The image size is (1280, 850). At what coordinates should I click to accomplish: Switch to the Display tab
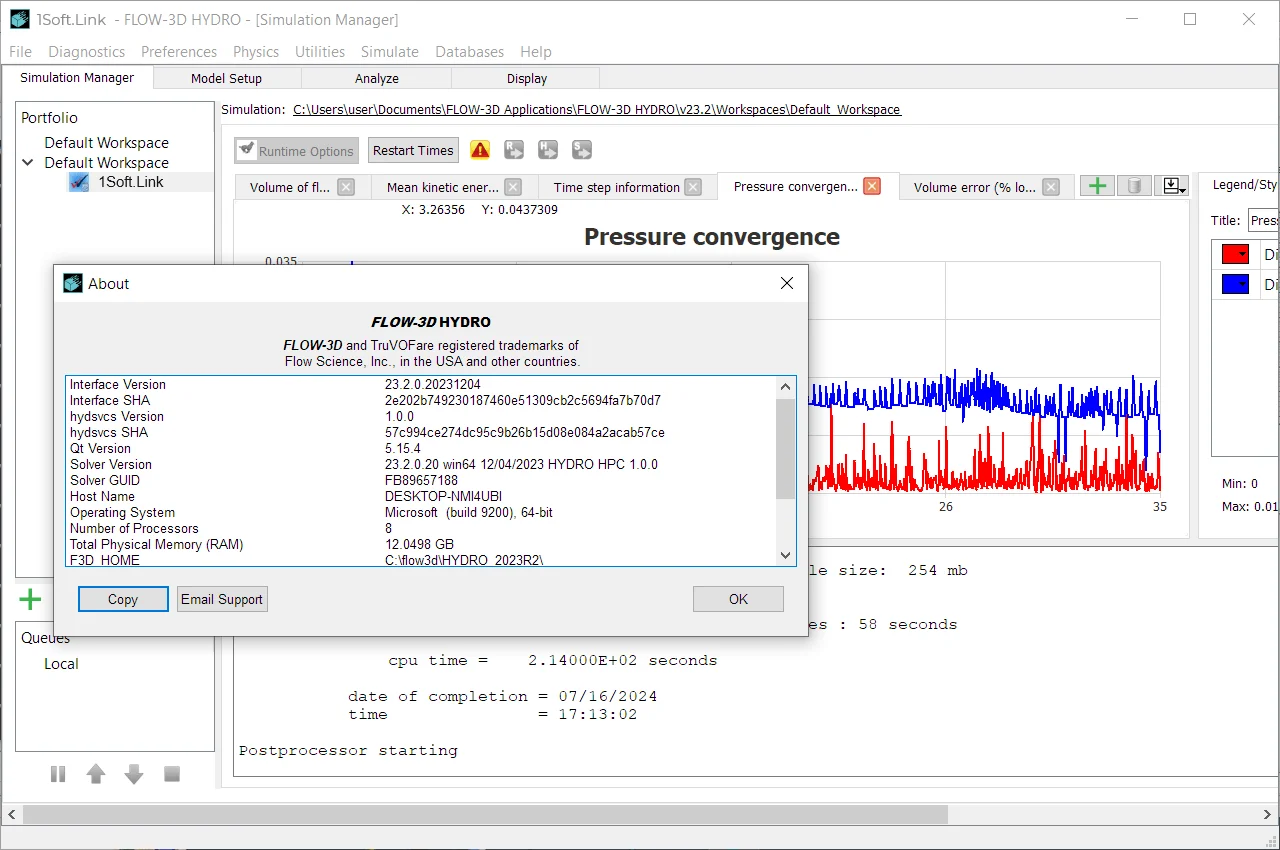point(527,78)
